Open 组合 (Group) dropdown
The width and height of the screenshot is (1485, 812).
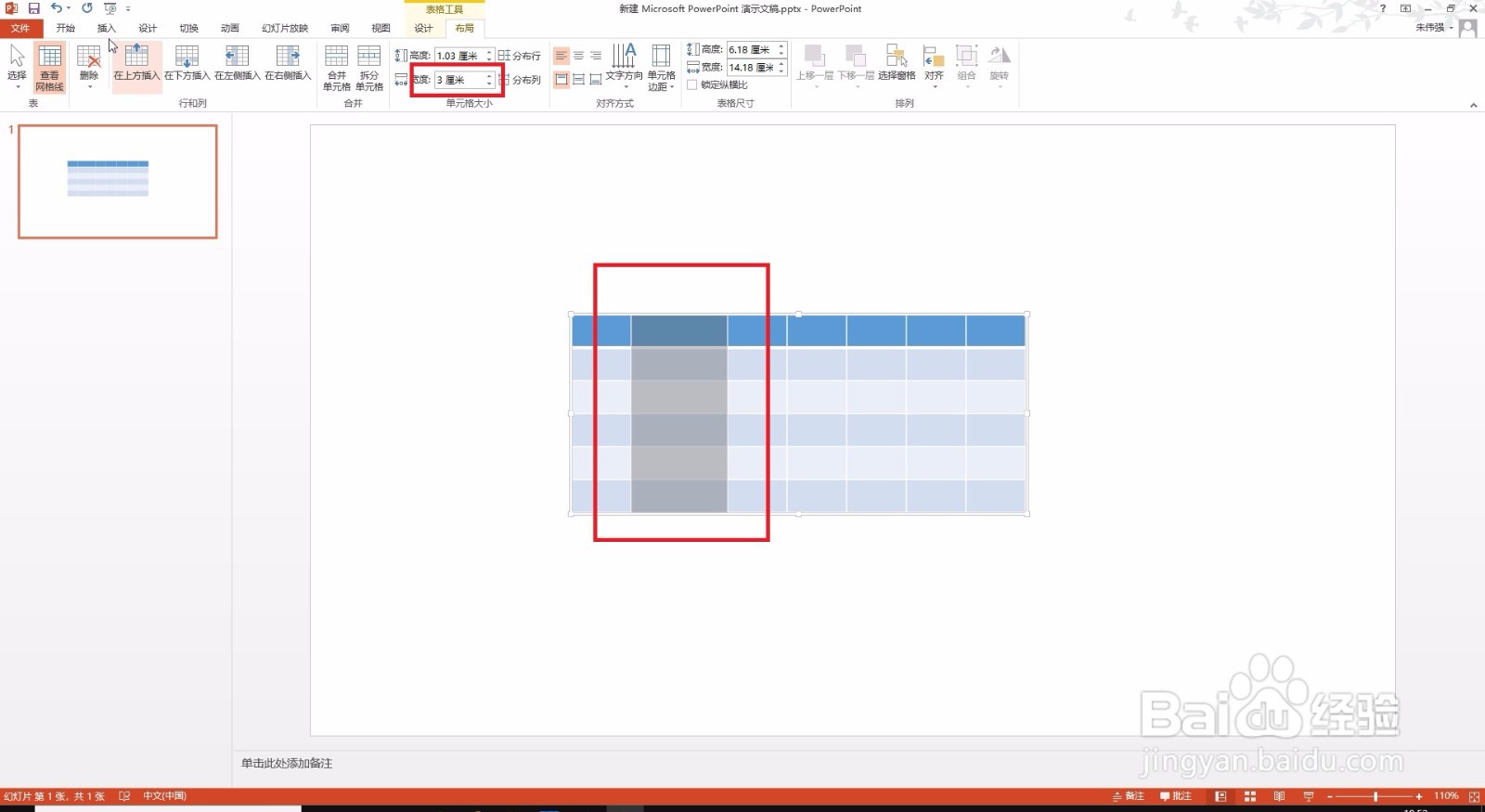click(x=967, y=67)
